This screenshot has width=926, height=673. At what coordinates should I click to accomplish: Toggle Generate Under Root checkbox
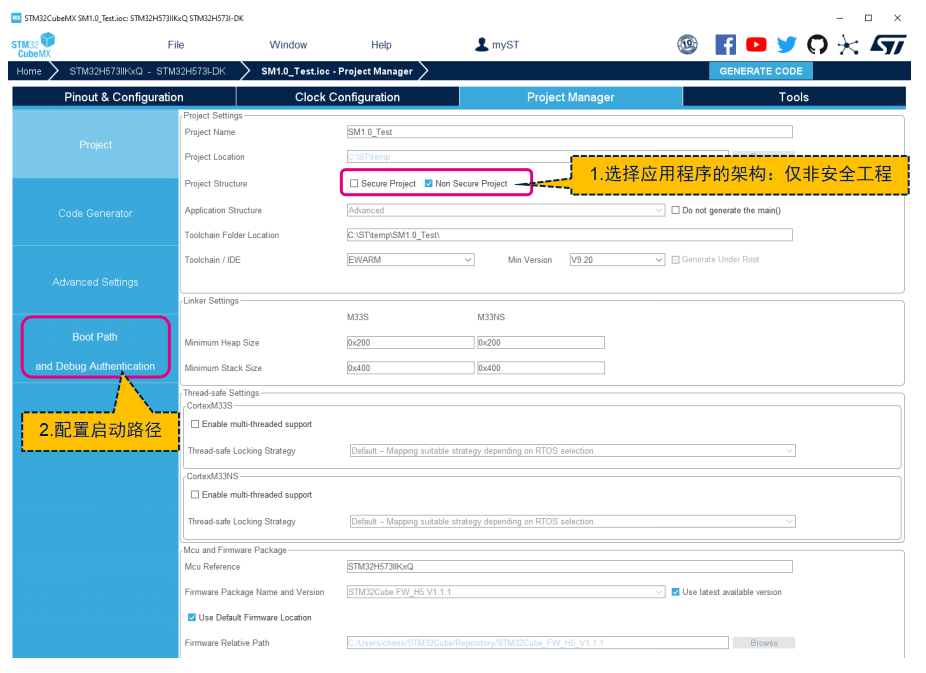click(676, 260)
